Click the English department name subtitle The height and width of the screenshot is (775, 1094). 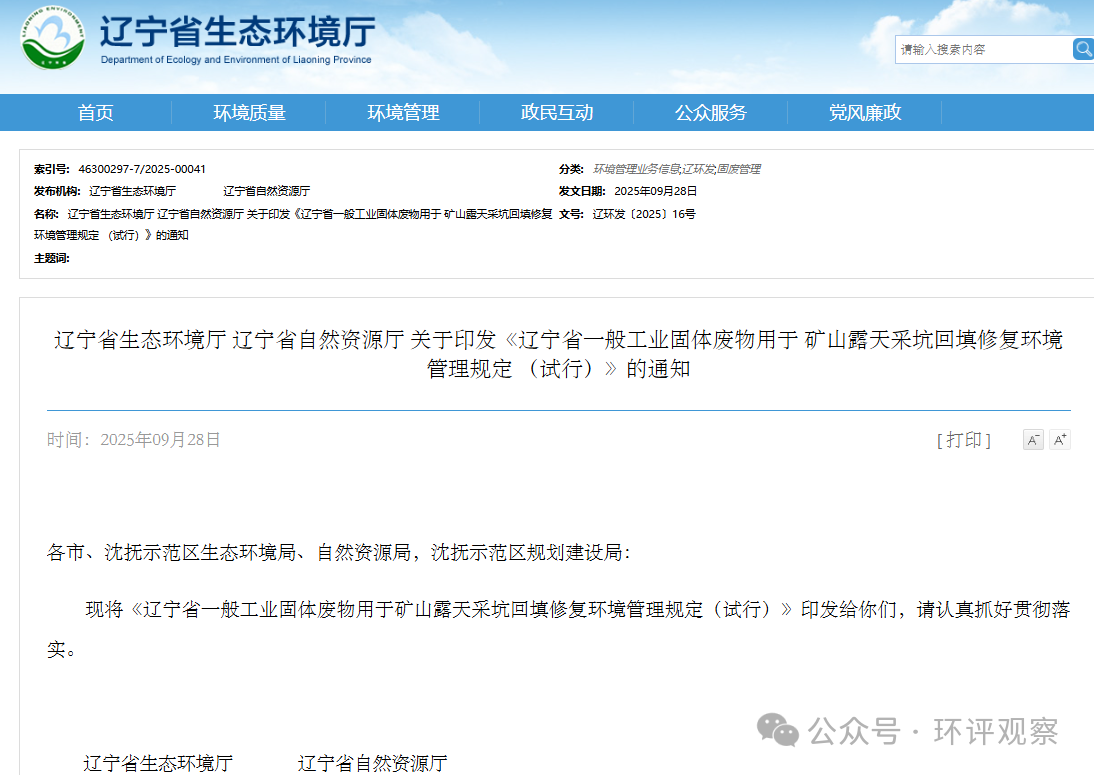(x=236, y=60)
